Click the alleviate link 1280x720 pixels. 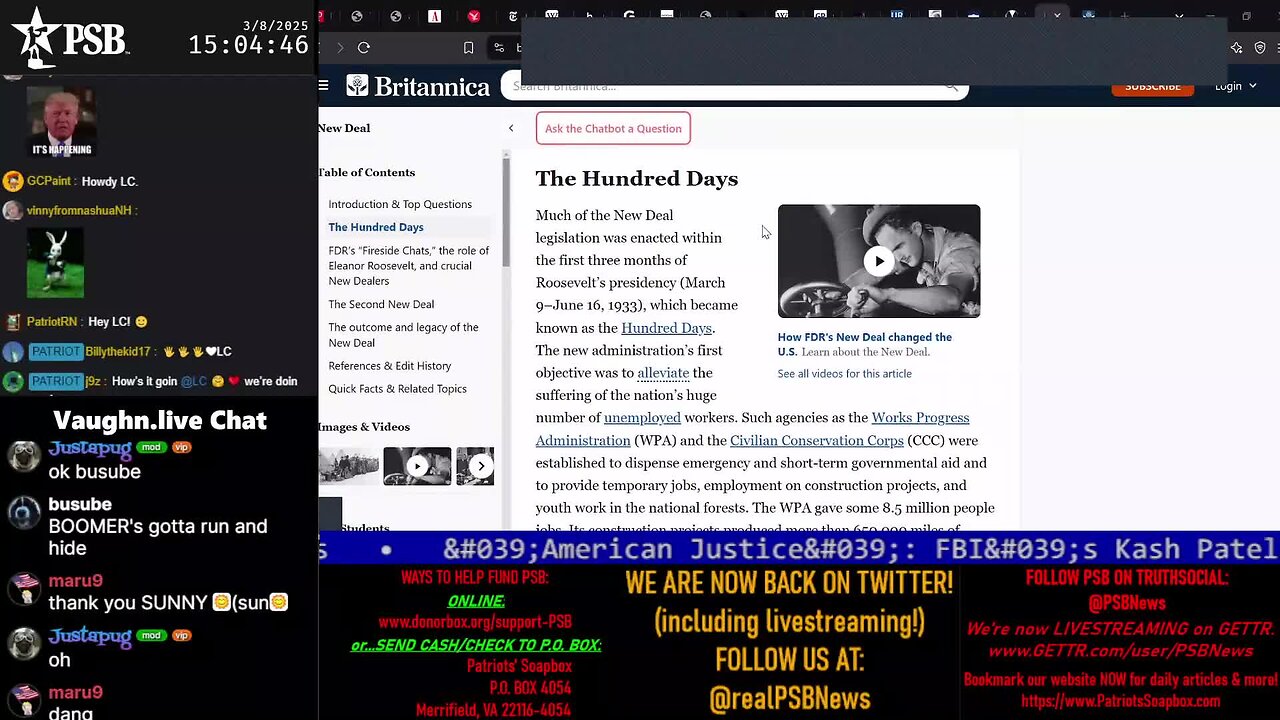tap(663, 373)
